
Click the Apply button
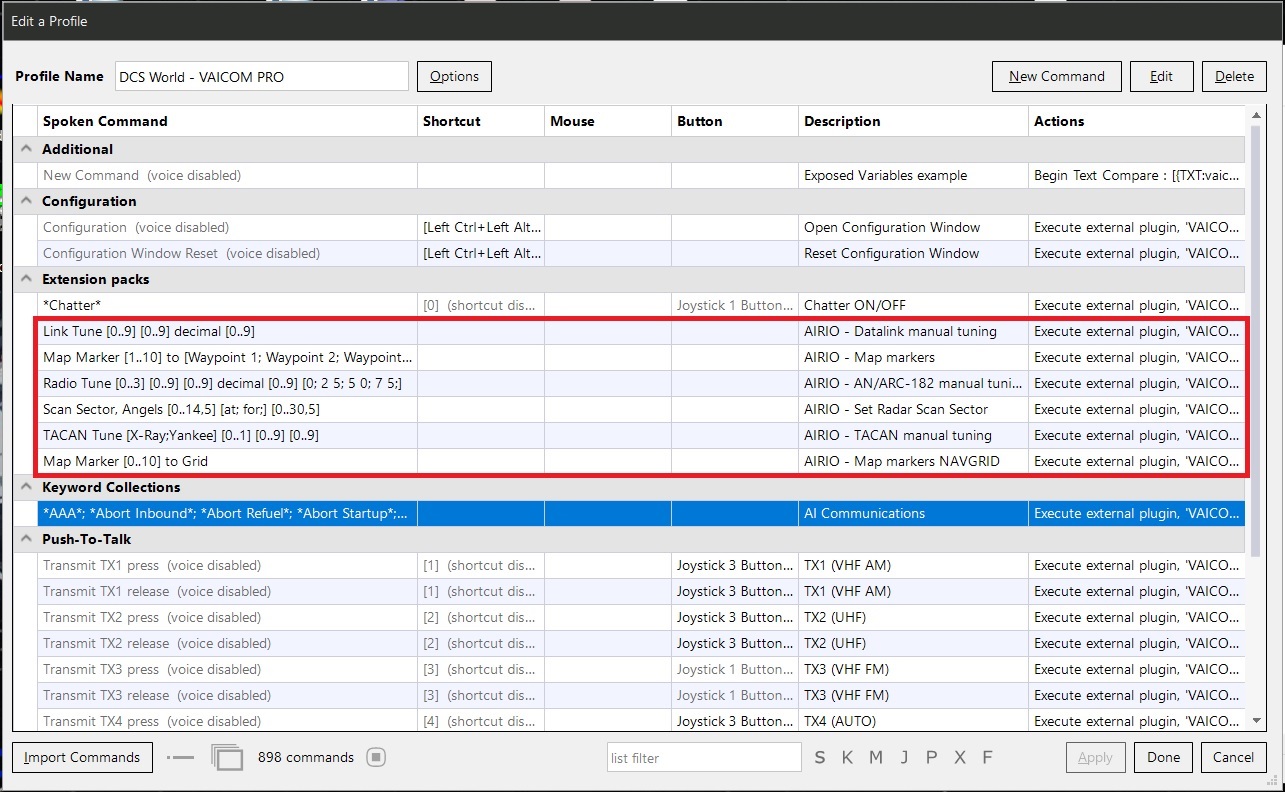click(x=1095, y=757)
